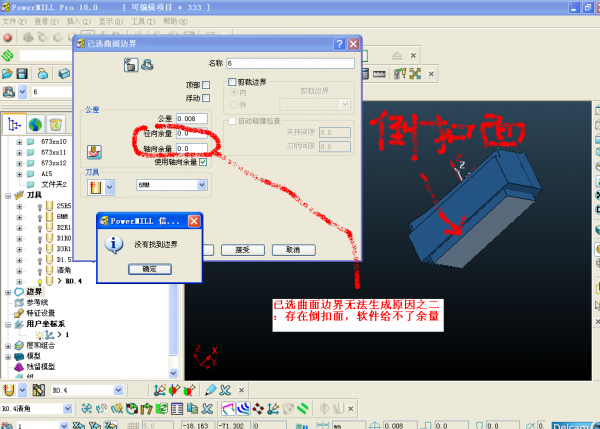
Task: Collapse the 用户坐标系 workplane branch
Action: pos(8,324)
